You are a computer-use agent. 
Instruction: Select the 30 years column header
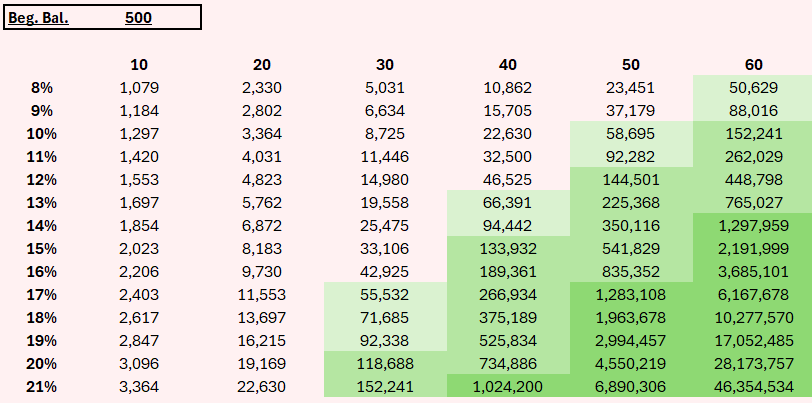384,65
